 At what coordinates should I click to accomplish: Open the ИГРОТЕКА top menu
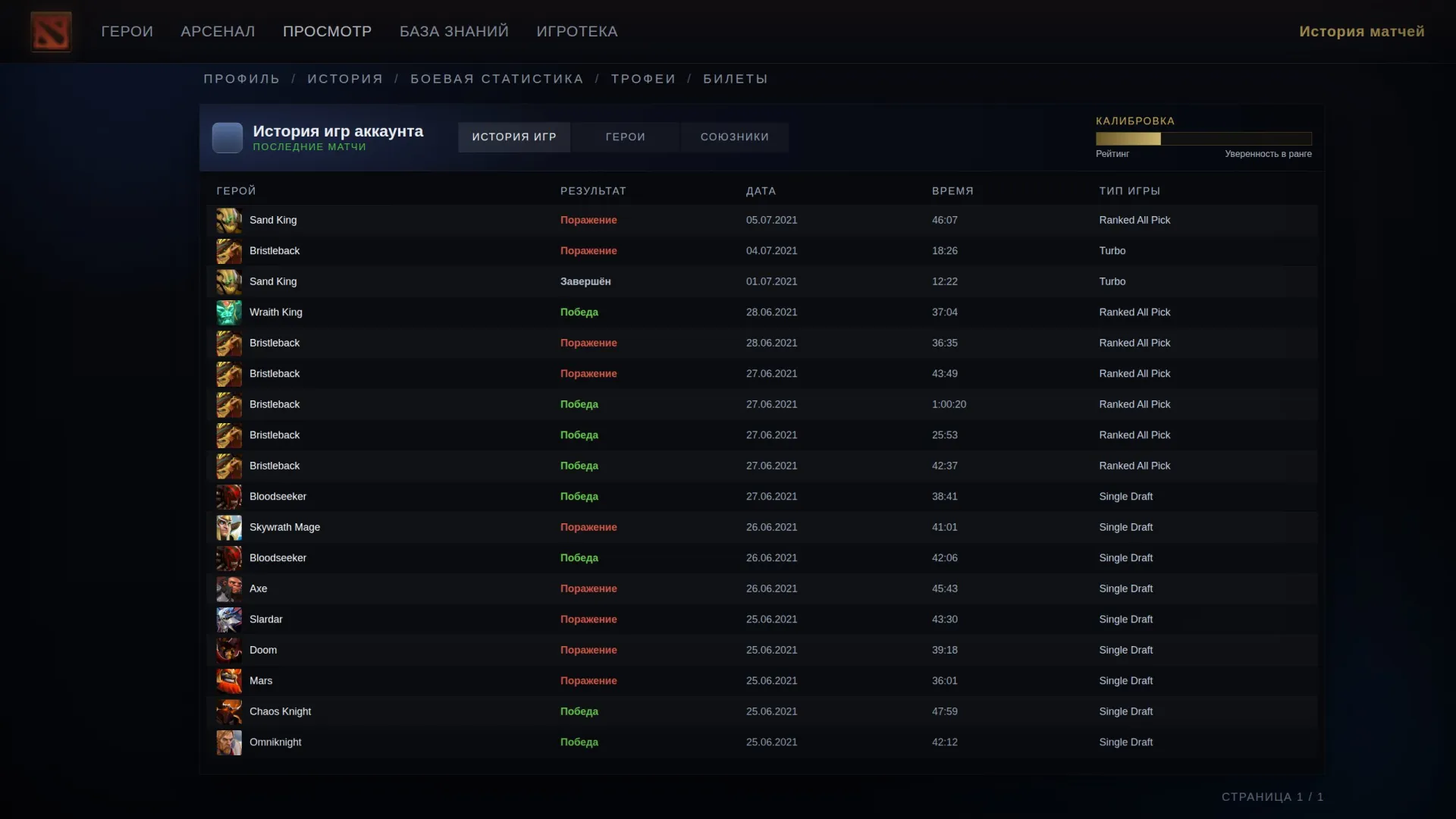point(577,31)
